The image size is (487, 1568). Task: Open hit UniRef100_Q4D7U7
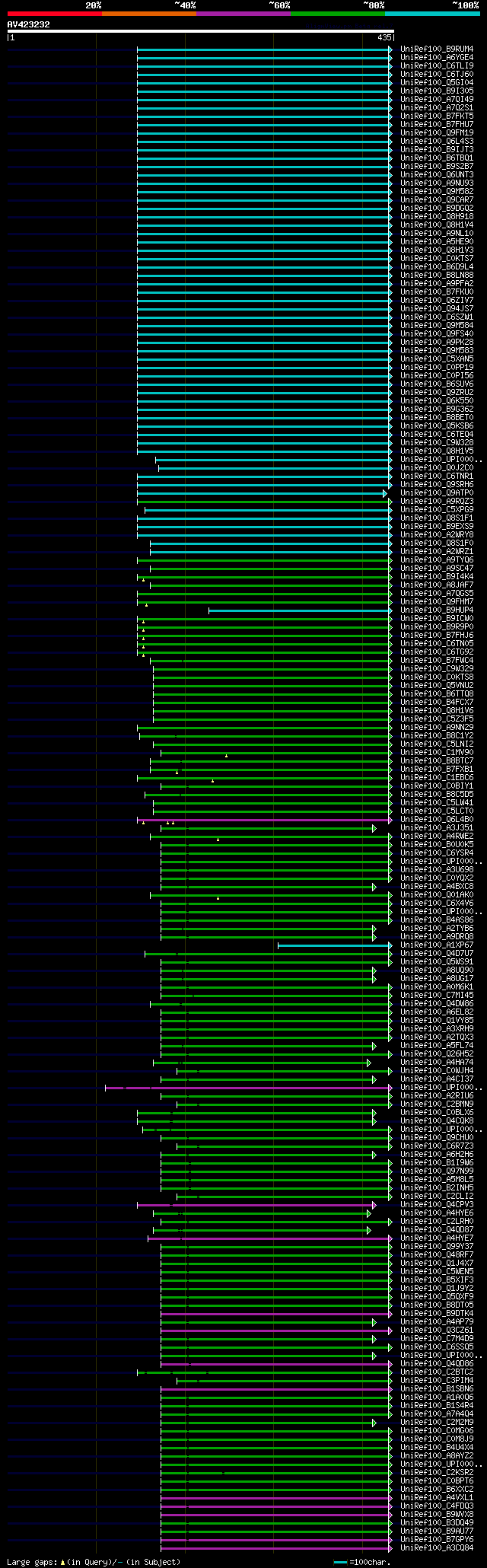click(437, 953)
